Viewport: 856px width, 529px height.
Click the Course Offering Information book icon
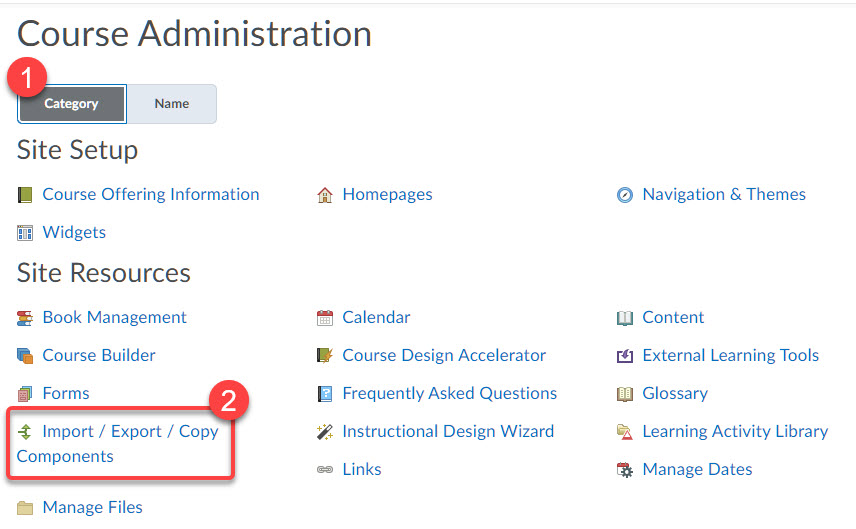pos(25,195)
